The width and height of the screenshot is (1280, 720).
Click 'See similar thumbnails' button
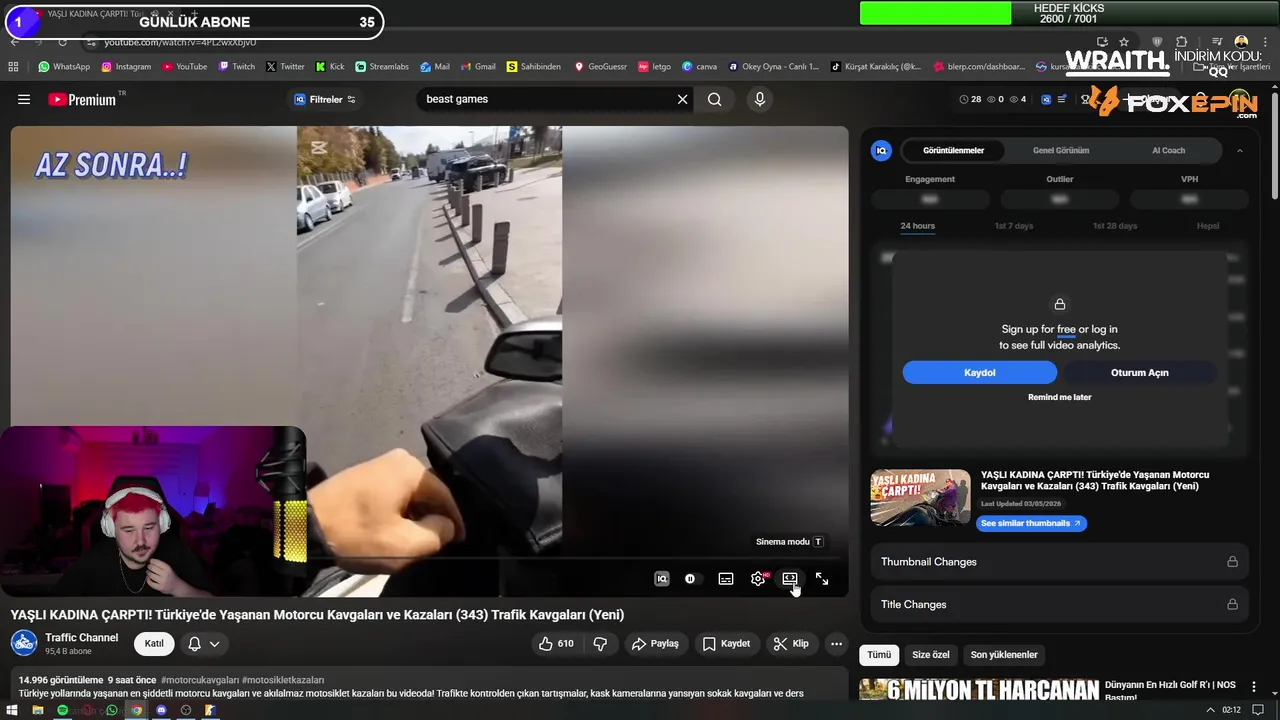click(1031, 523)
